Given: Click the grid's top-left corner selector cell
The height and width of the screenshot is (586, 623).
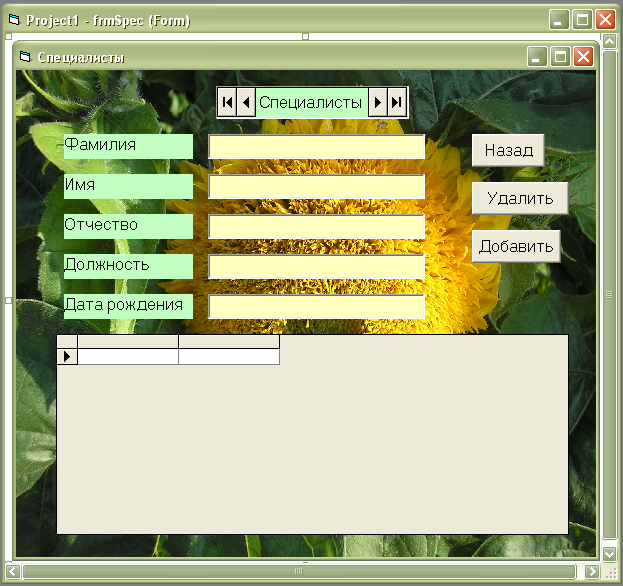Looking at the screenshot, I should [x=67, y=342].
